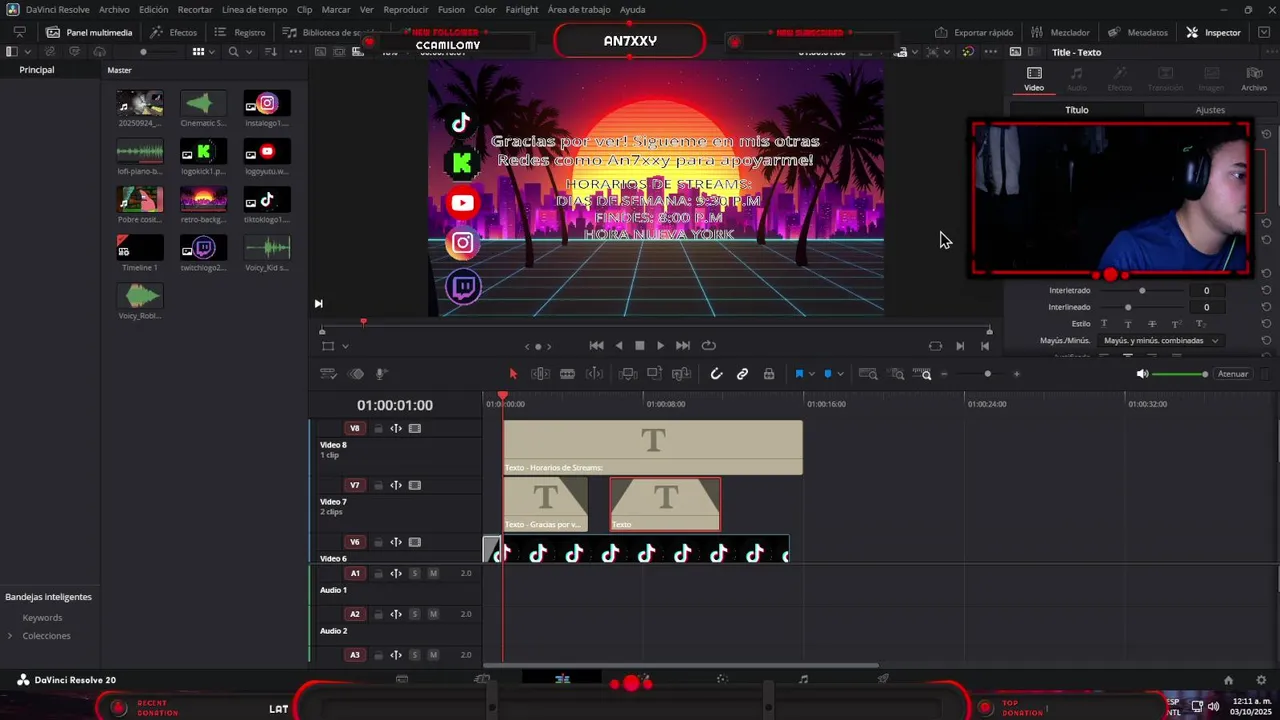The height and width of the screenshot is (720, 1280).
Task: Click the detail zoom icon
Action: (897, 374)
